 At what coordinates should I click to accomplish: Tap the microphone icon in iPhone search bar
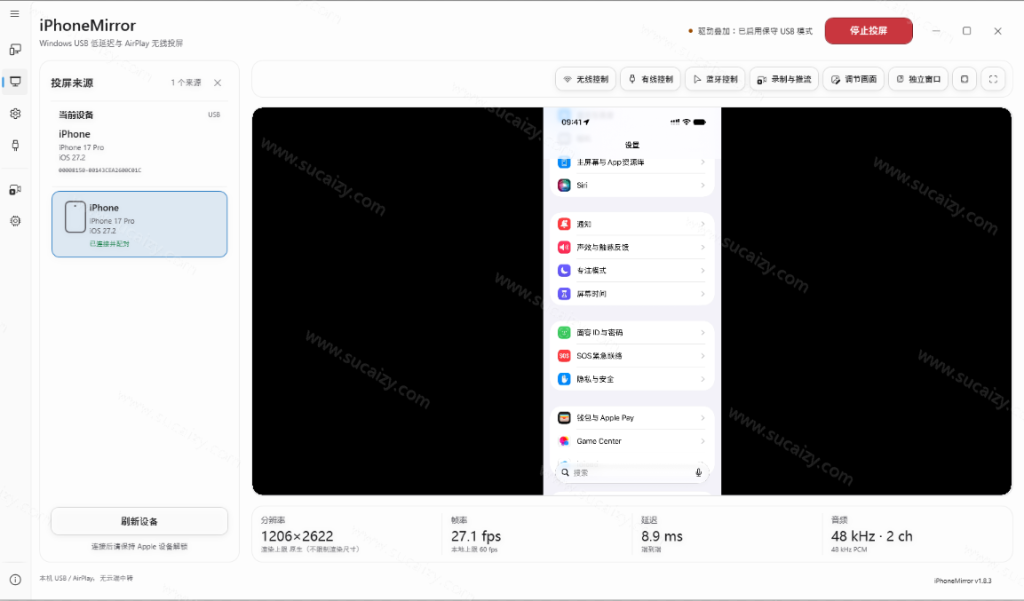click(x=698, y=472)
